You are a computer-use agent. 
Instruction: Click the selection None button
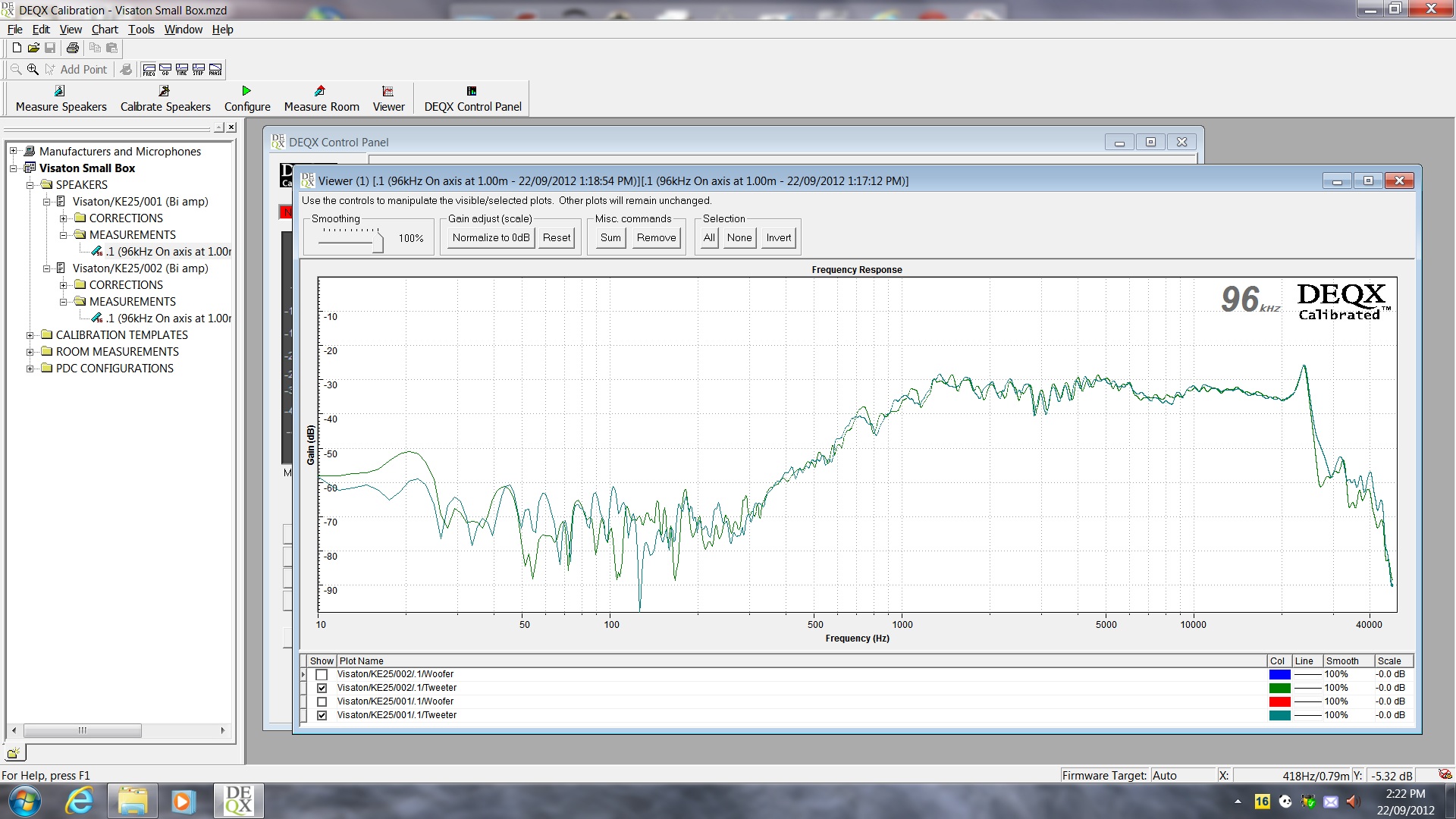[739, 237]
